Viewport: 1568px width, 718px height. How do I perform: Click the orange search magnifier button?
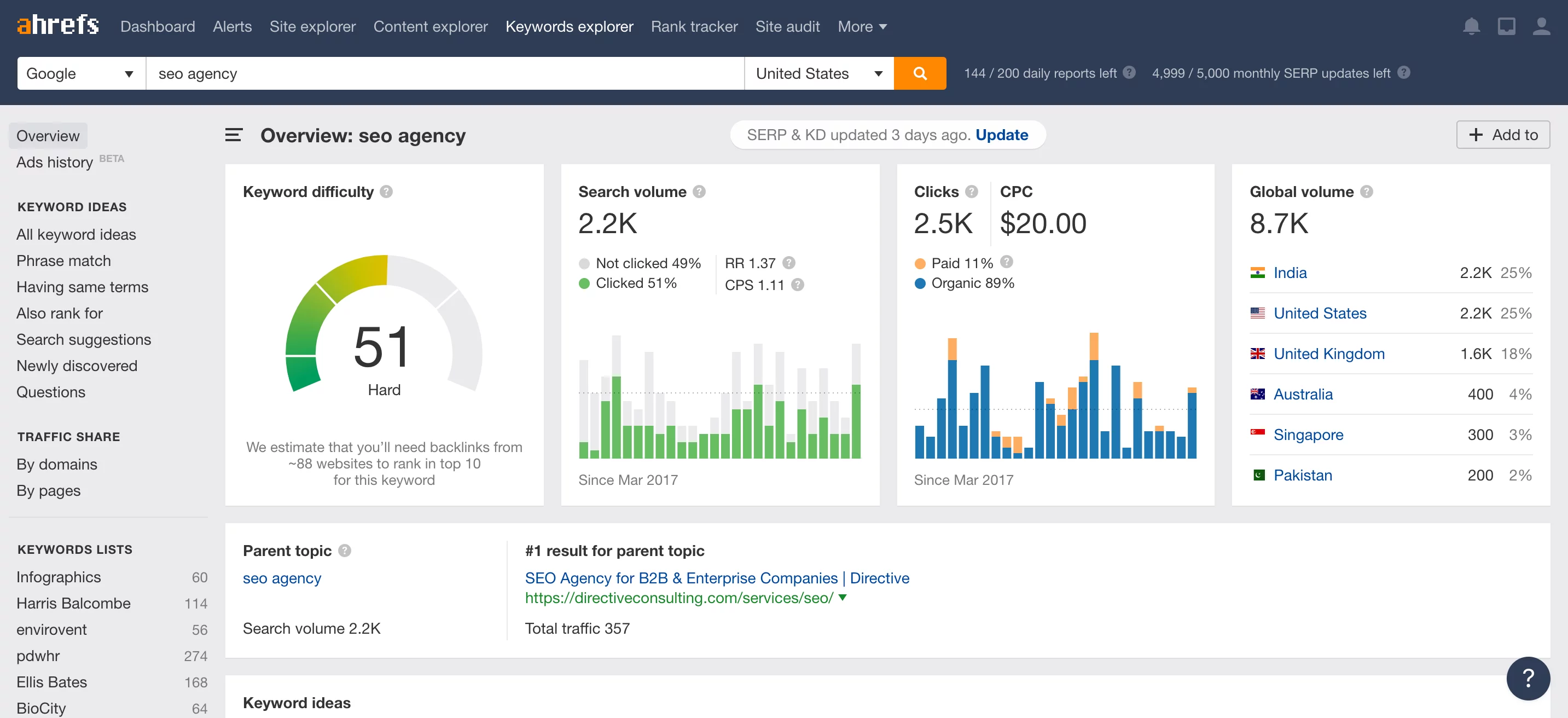pyautogui.click(x=919, y=73)
